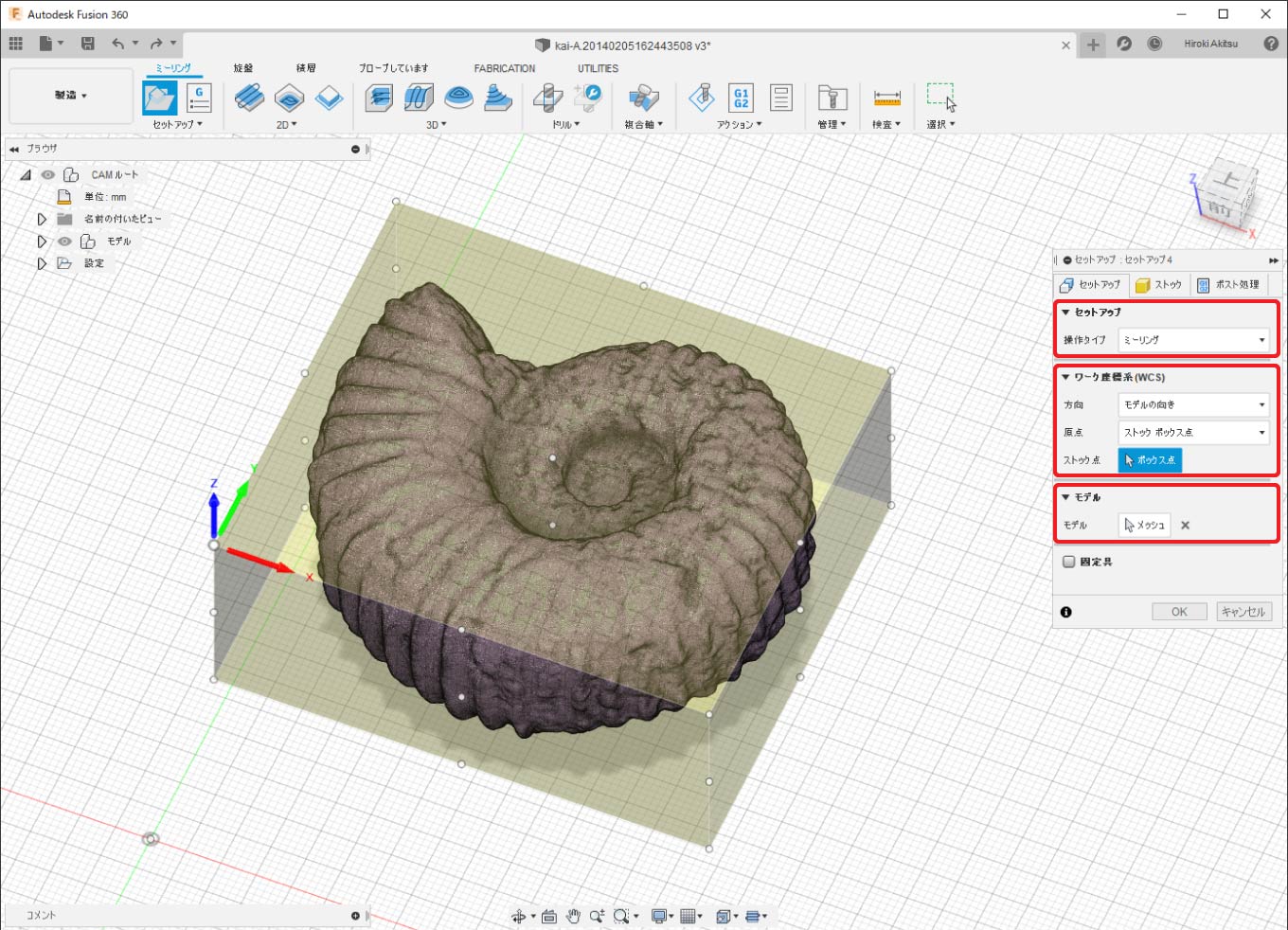Click the New Setup icon in the toolbar
The height and width of the screenshot is (930, 1288).
pyautogui.click(x=159, y=98)
